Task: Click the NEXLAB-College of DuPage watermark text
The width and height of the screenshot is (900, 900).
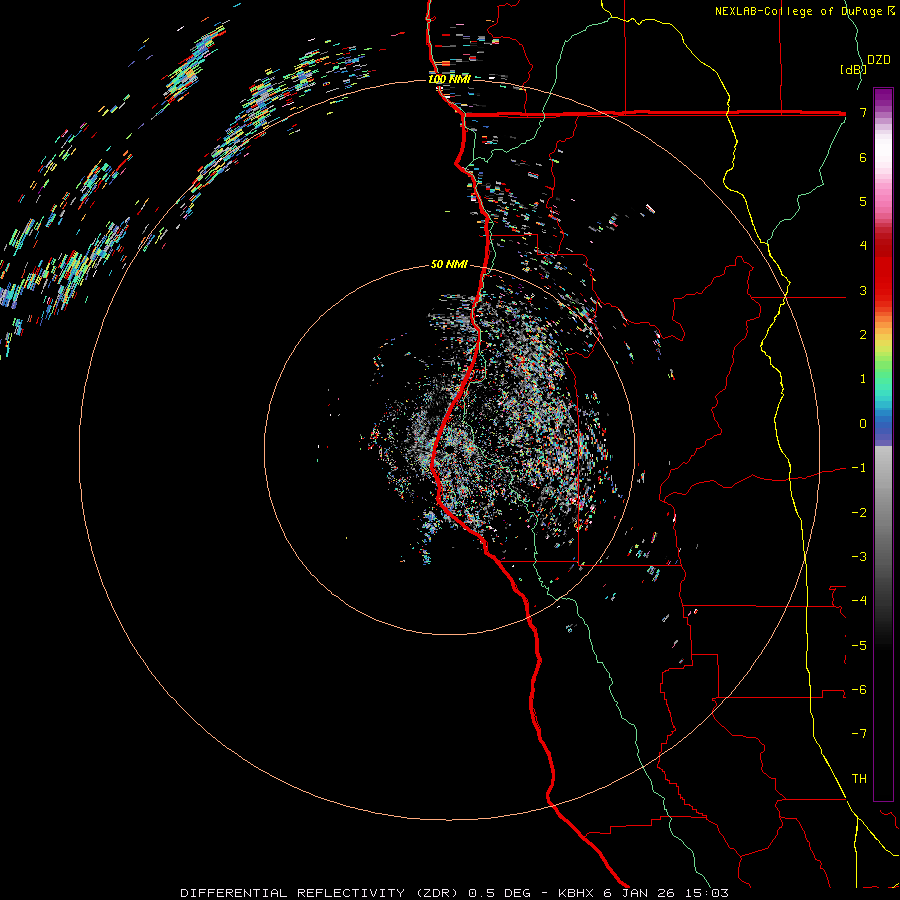Action: (805, 11)
